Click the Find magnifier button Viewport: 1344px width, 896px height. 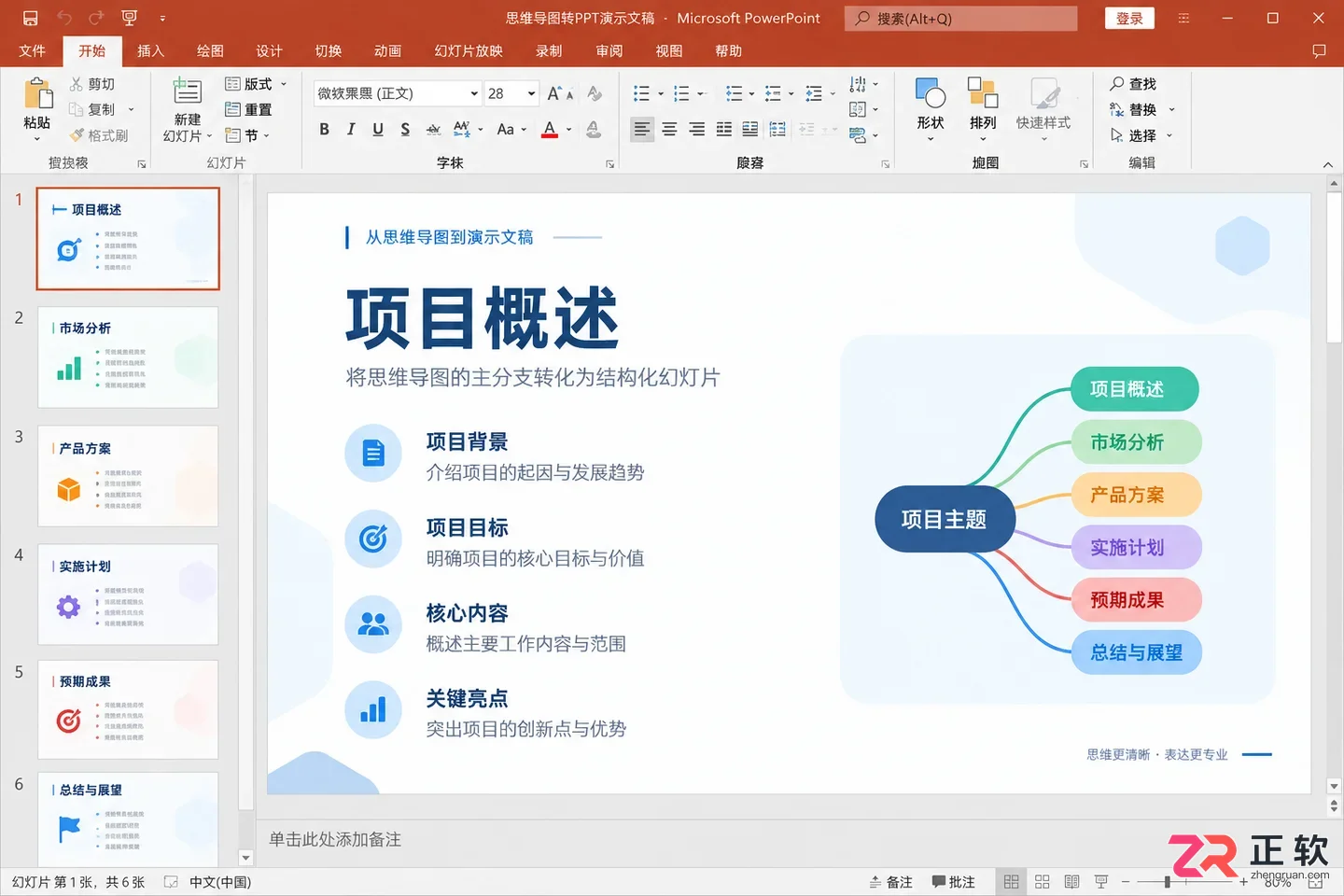(1134, 84)
